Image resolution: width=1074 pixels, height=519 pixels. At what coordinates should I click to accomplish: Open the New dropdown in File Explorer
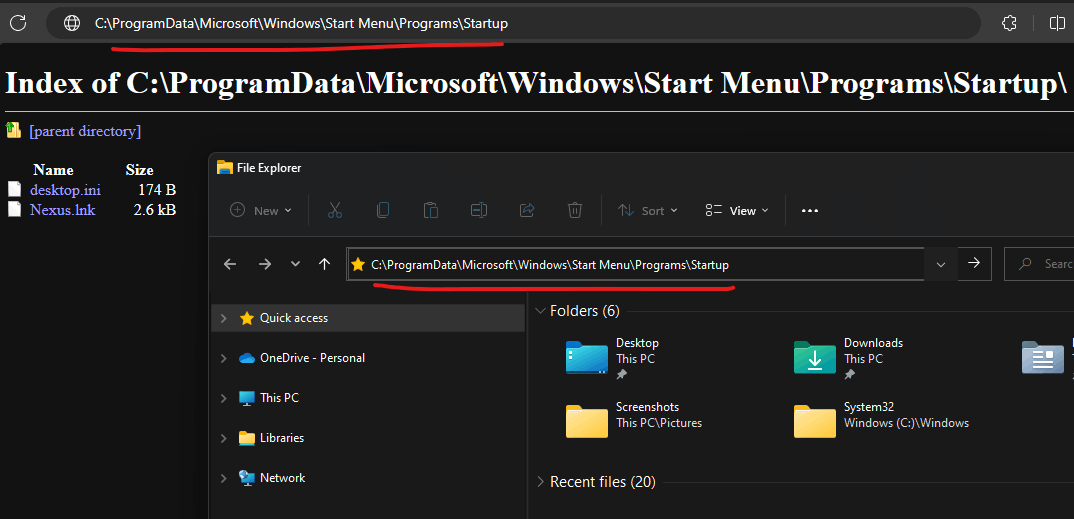[261, 210]
